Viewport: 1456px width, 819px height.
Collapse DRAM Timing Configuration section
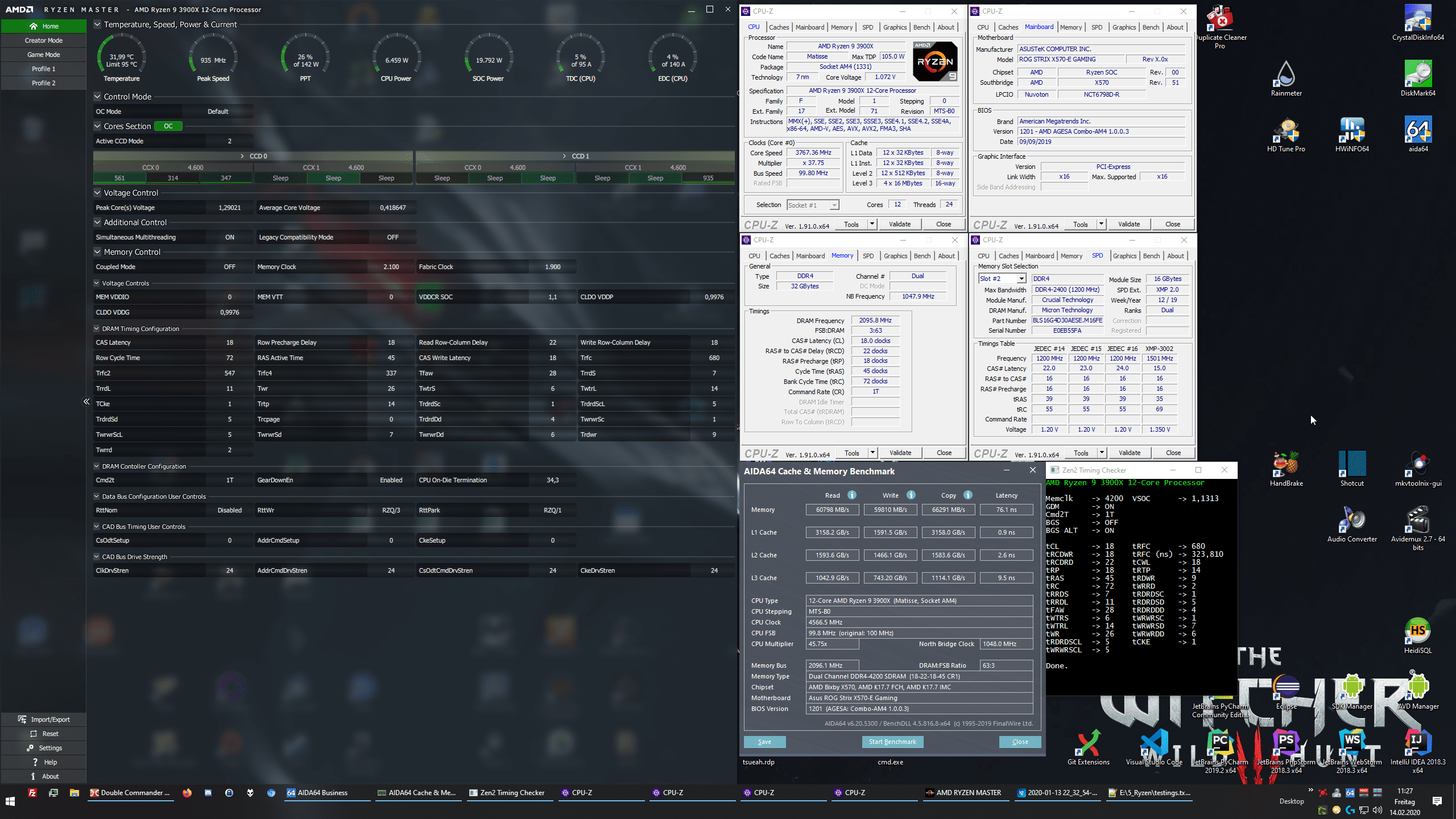pos(97,329)
